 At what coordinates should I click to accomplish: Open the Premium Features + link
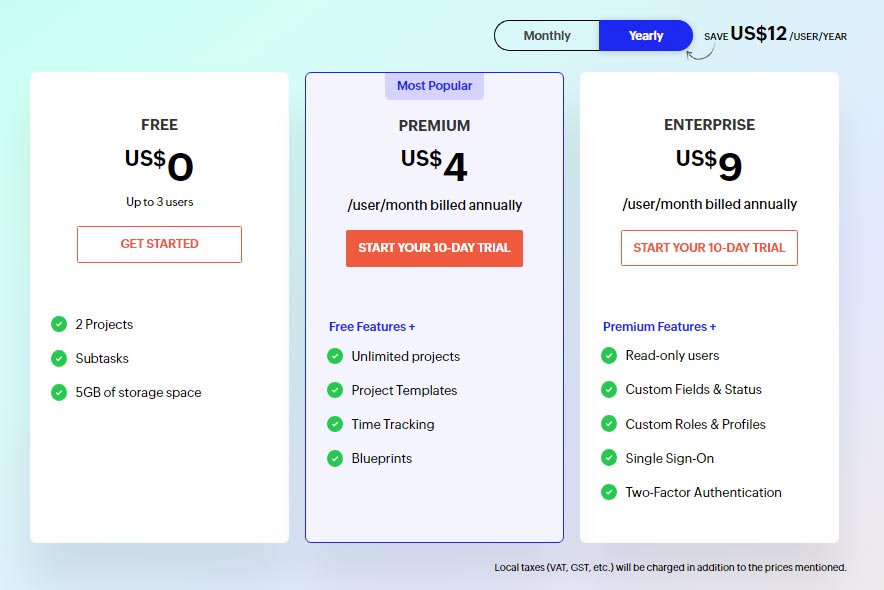[660, 327]
